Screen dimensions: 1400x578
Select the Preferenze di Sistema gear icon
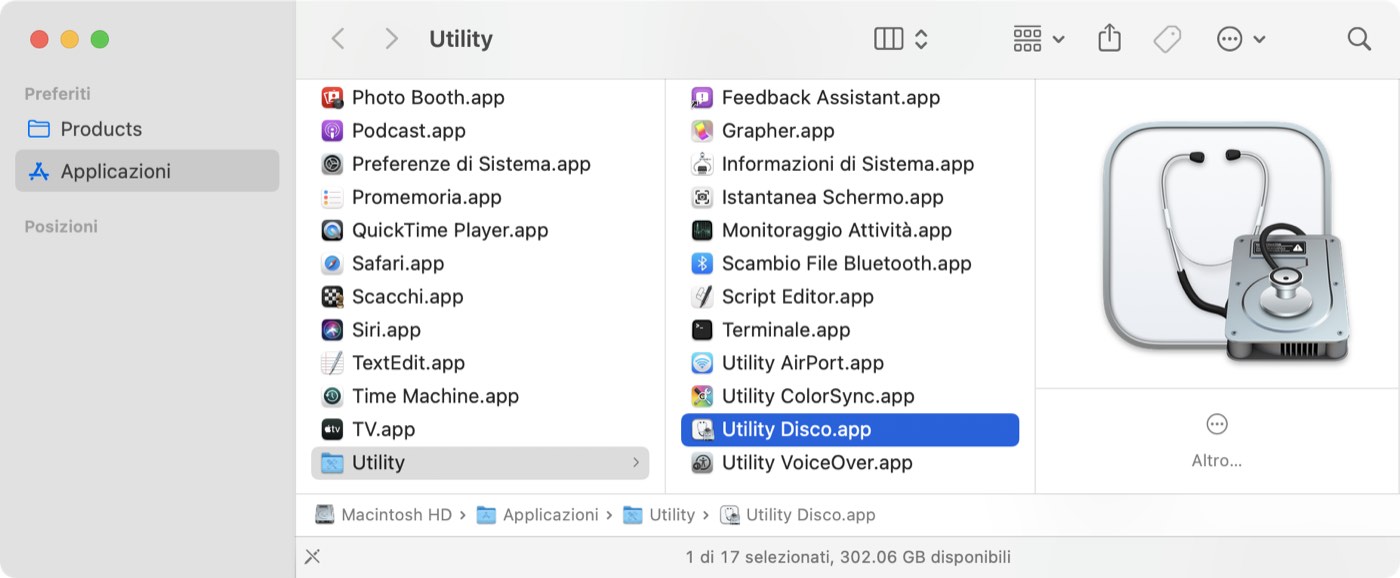pos(332,164)
